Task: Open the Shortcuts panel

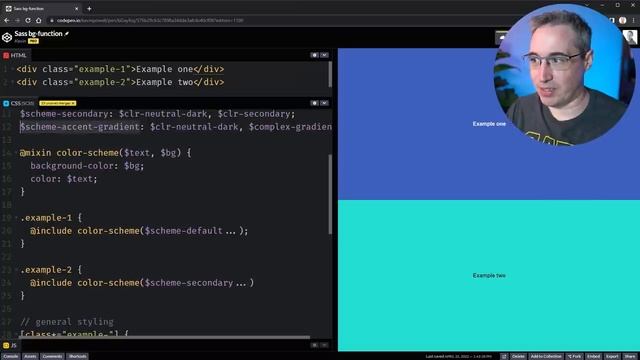Action: pos(78,356)
